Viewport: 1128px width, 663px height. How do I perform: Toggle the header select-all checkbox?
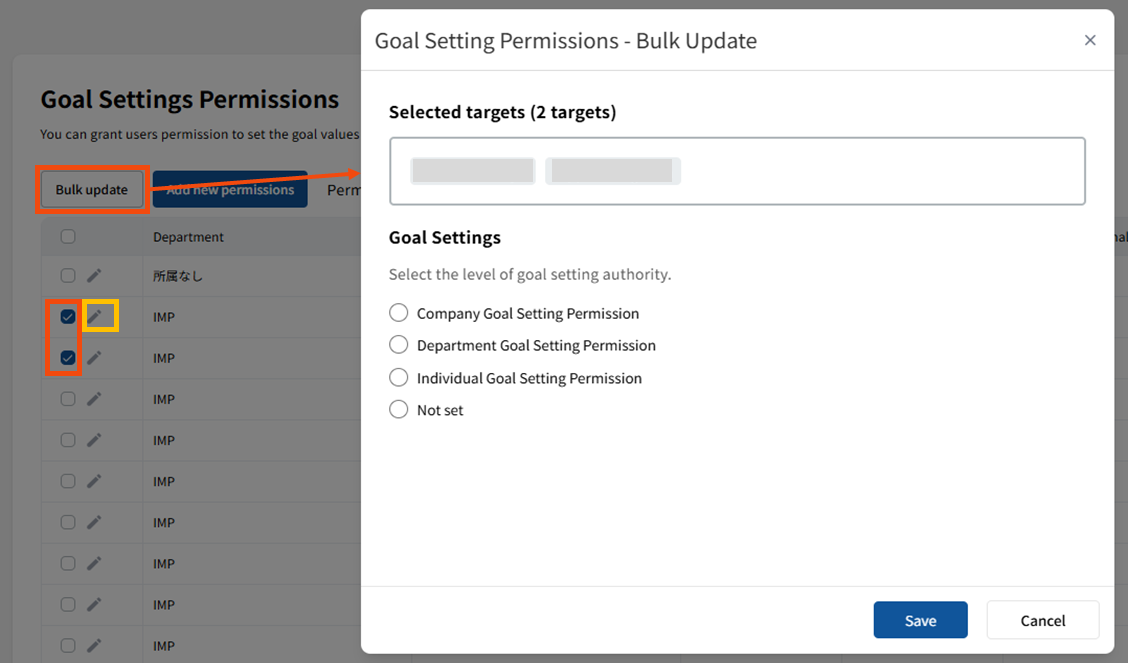(x=68, y=237)
